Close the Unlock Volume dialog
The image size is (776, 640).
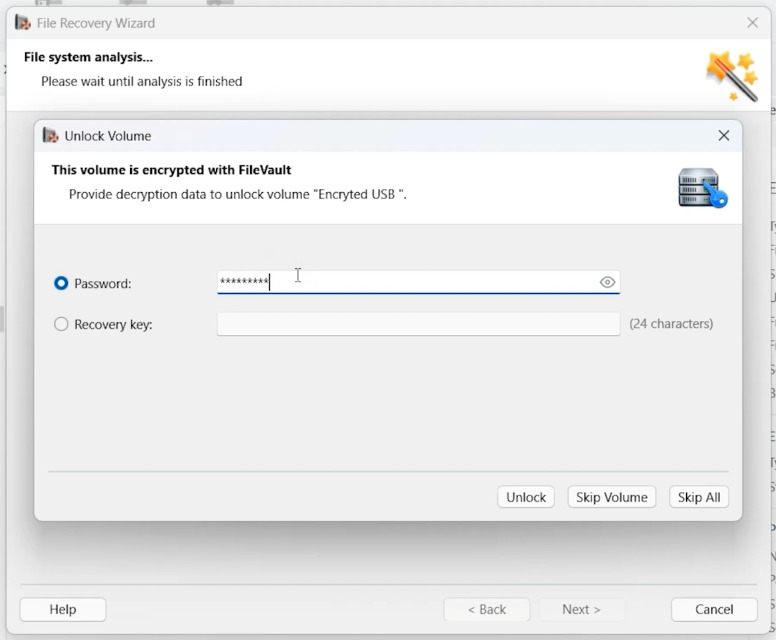pyautogui.click(x=724, y=136)
